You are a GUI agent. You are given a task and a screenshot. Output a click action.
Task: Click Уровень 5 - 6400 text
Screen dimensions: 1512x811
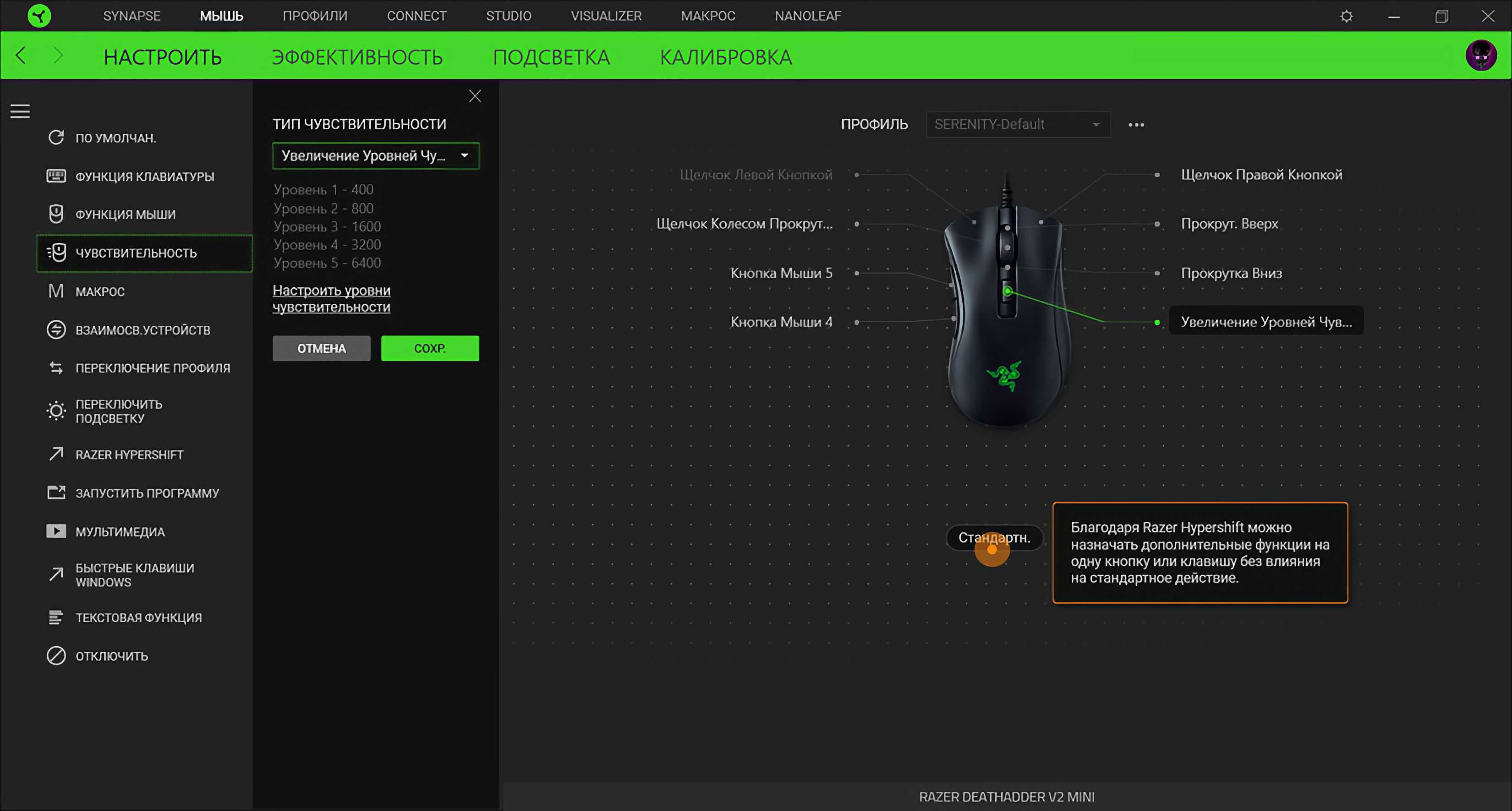coord(327,263)
